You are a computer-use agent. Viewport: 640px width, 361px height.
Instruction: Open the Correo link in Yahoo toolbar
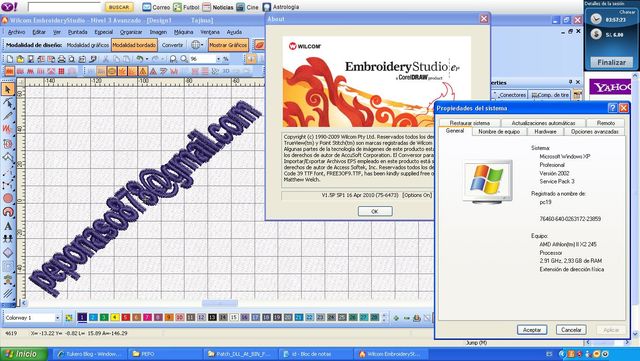pos(157,7)
